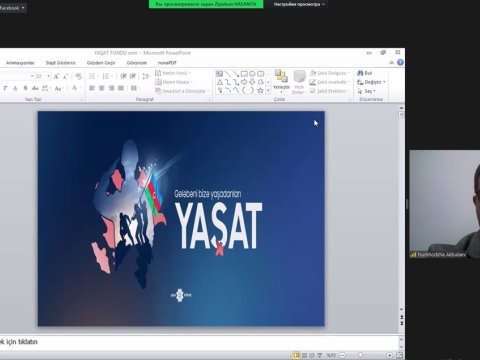Open character spacing AV option
The image size is (480, 360).
[46, 88]
